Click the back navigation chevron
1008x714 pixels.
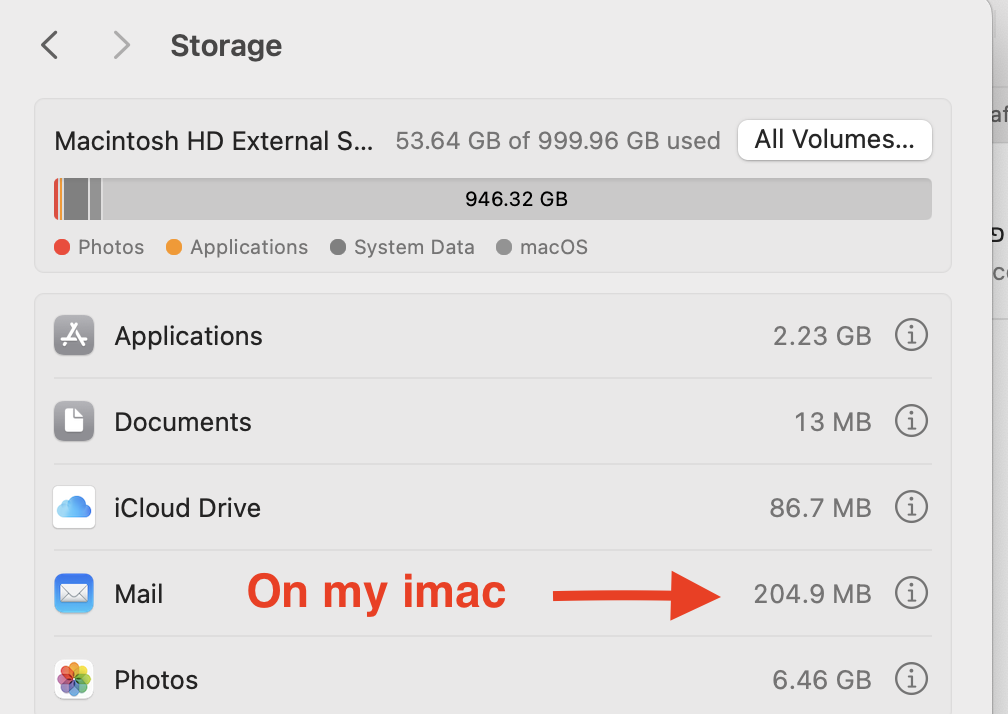pyautogui.click(x=50, y=45)
